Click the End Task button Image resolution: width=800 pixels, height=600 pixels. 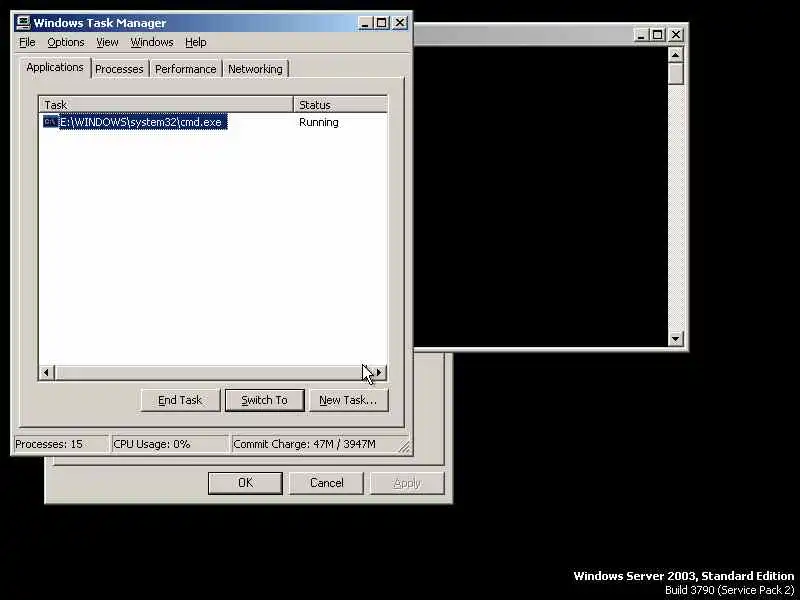tap(180, 400)
